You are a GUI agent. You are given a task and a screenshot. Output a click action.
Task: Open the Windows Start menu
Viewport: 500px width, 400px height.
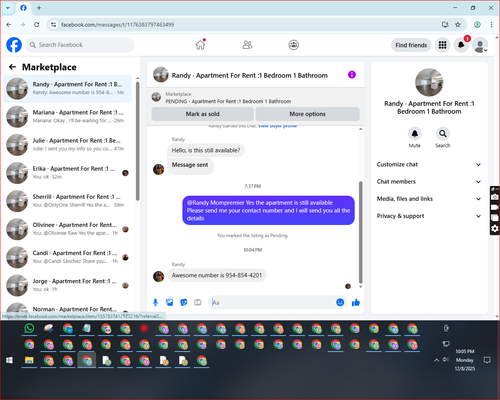9,360
